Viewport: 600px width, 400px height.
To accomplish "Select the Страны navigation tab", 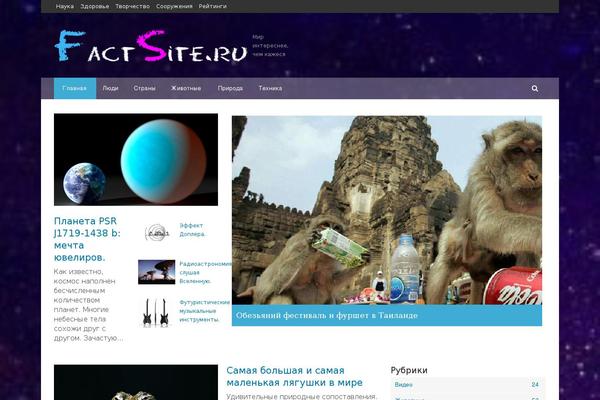I will click(144, 88).
